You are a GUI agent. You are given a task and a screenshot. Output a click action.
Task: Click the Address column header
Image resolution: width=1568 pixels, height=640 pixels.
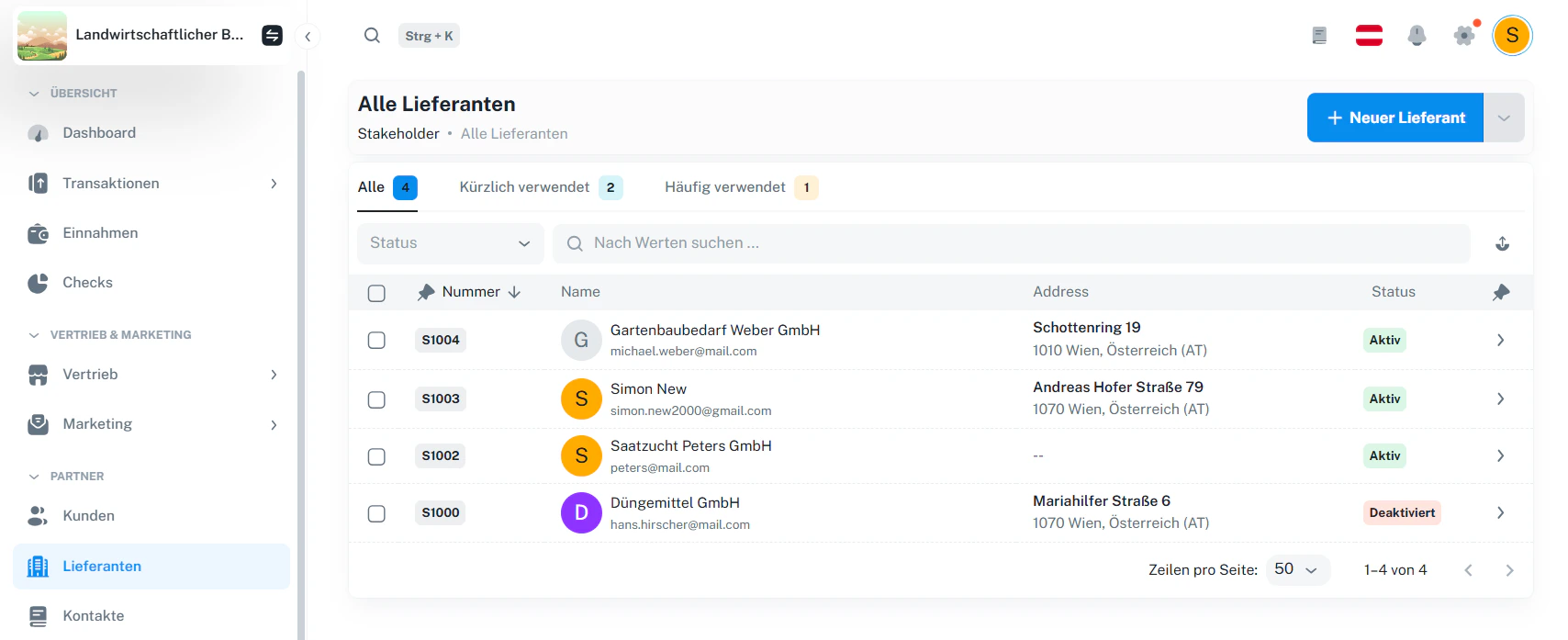1060,292
